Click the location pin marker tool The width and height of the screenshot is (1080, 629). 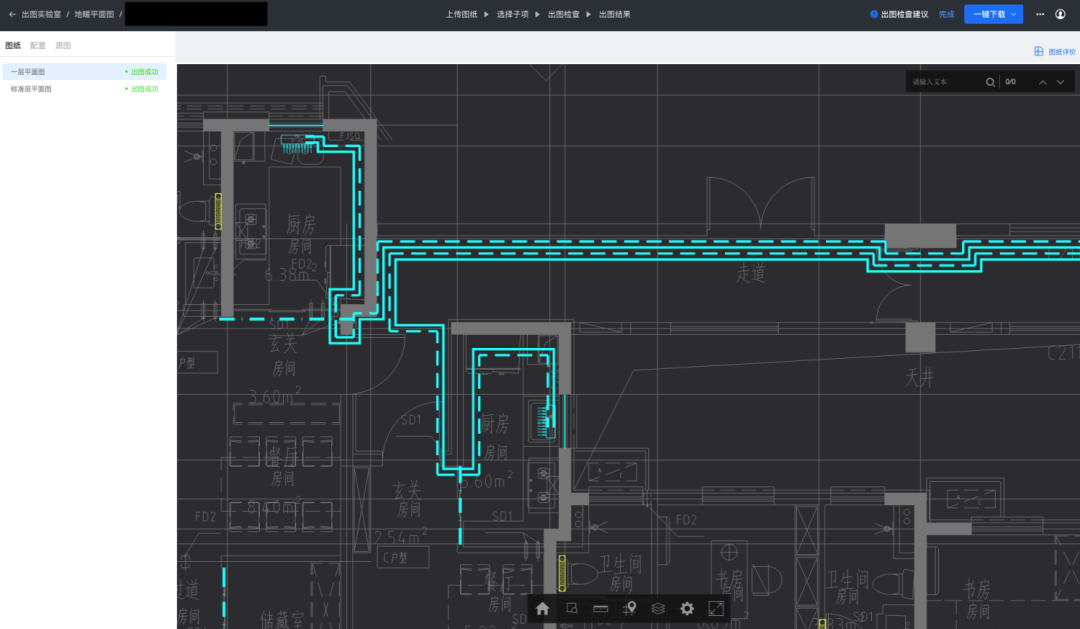[630, 608]
